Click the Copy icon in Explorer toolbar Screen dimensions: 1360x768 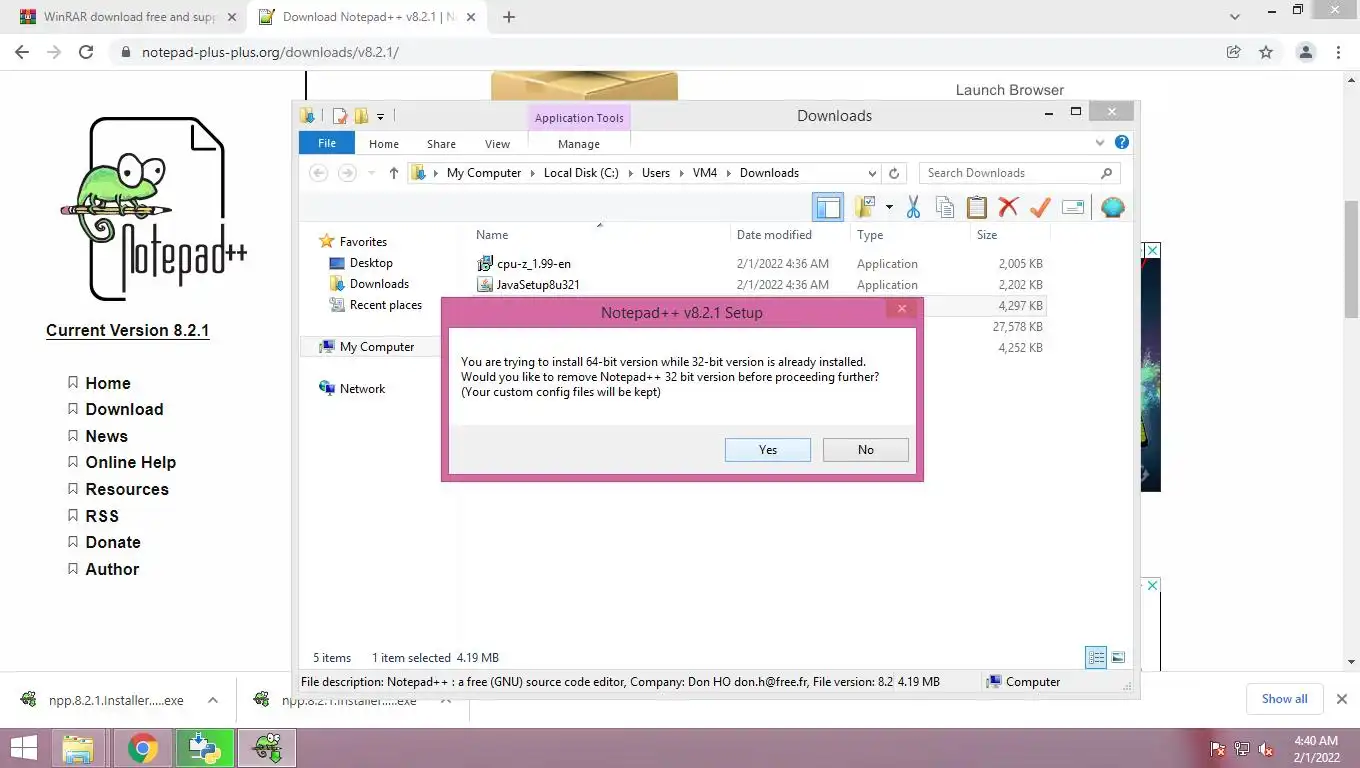click(945, 207)
